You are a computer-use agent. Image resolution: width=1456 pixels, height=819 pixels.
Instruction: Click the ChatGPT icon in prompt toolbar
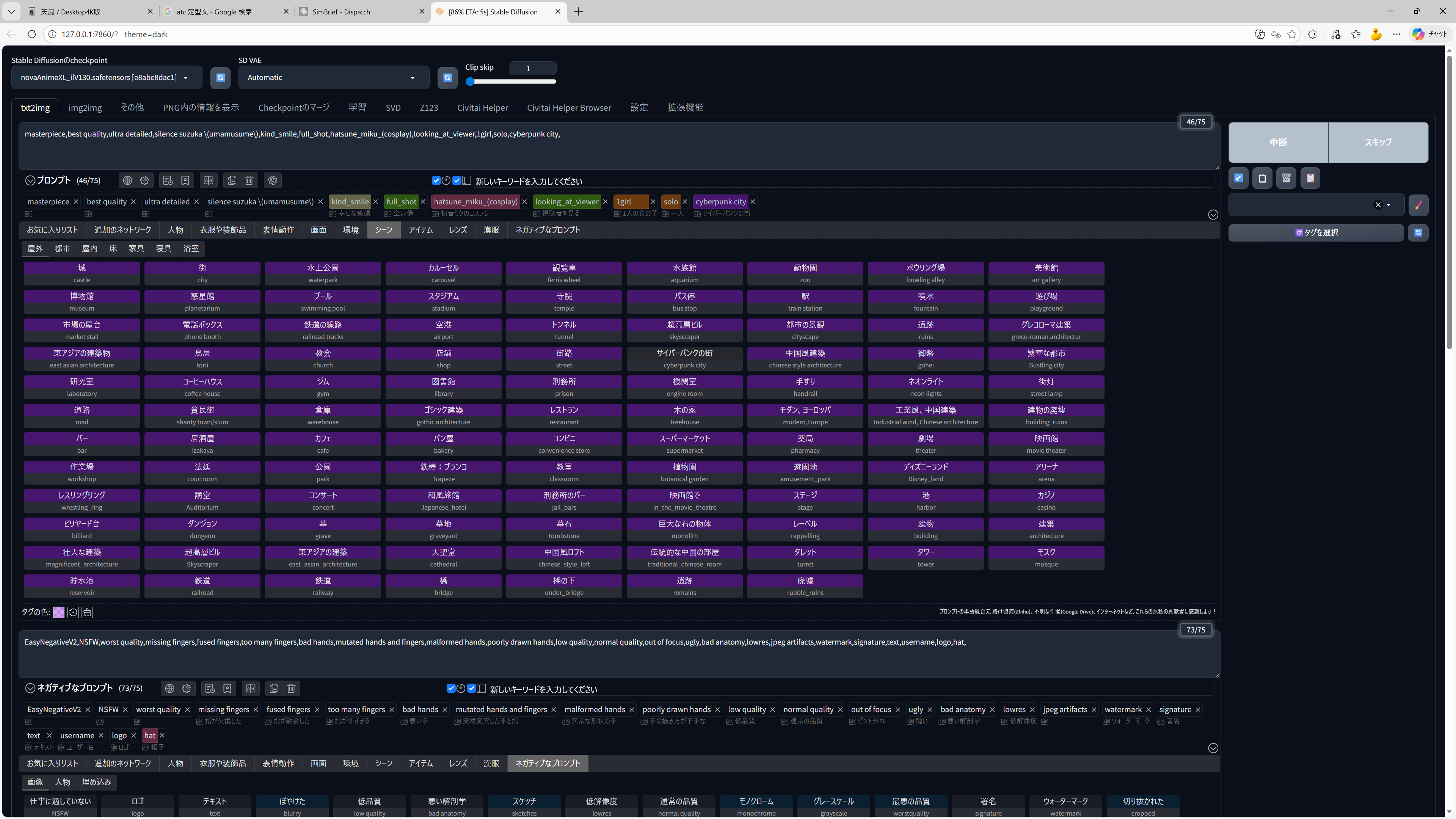point(273,180)
